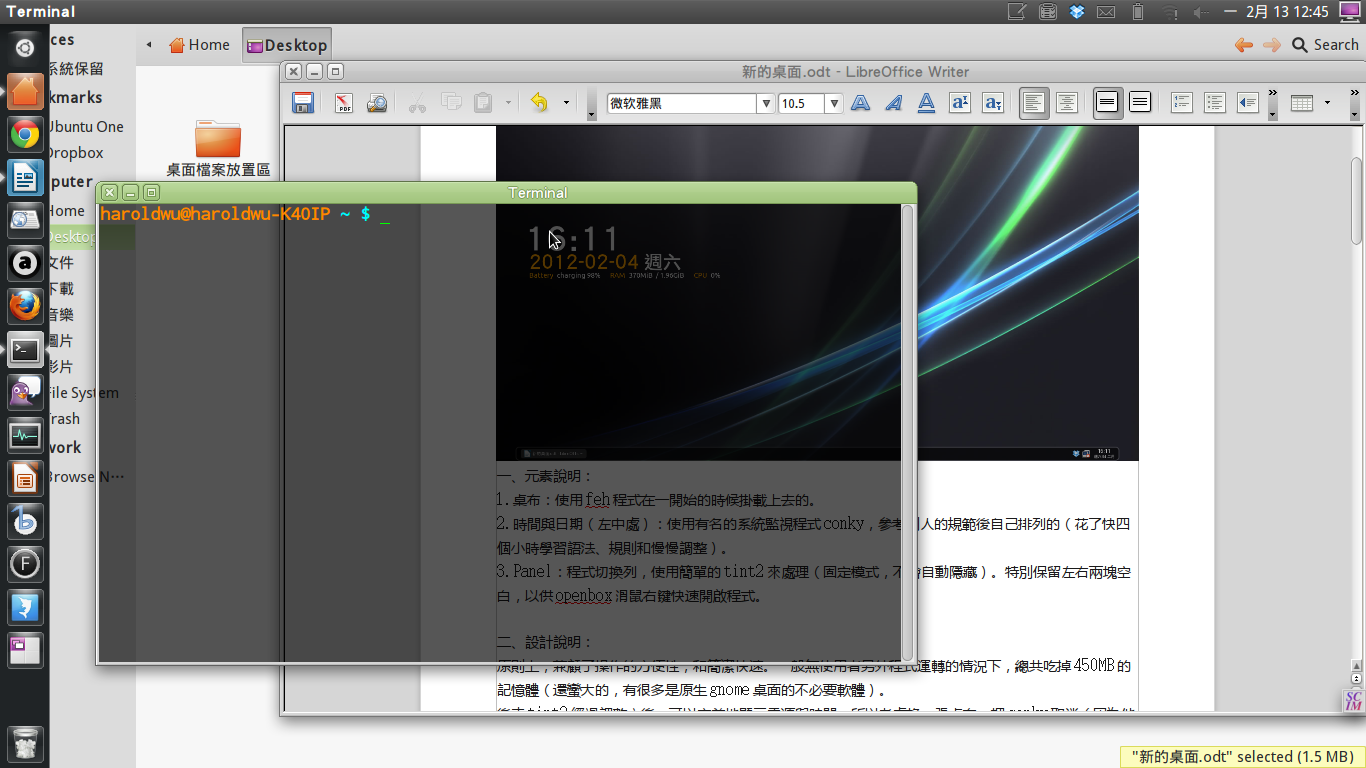Open Trash in the file manager sidebar

pyautogui.click(x=64, y=419)
